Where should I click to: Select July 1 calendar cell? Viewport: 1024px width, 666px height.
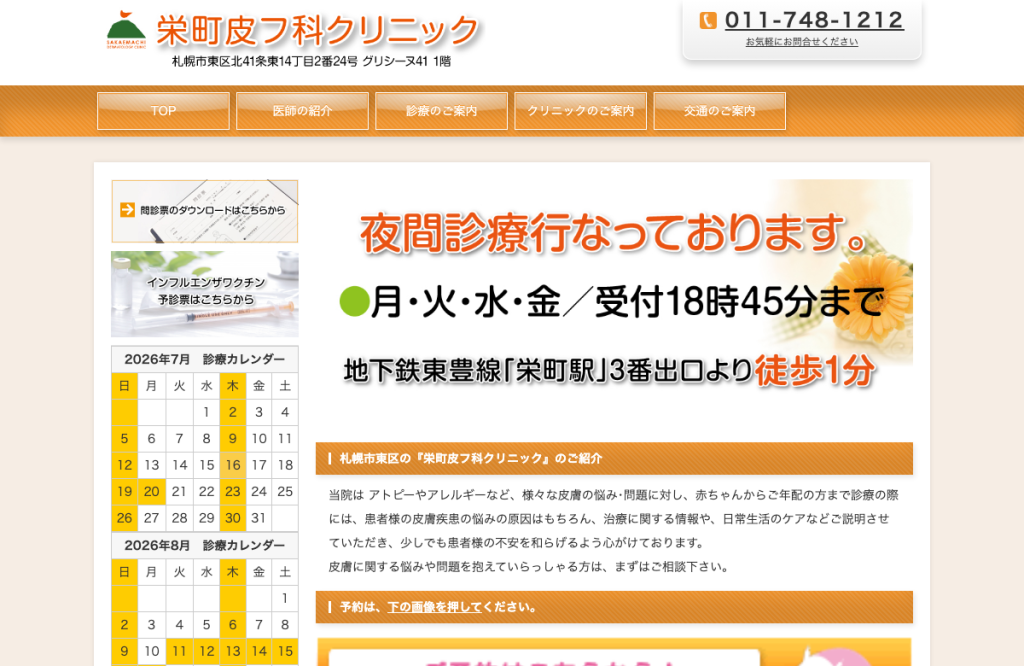pos(206,412)
